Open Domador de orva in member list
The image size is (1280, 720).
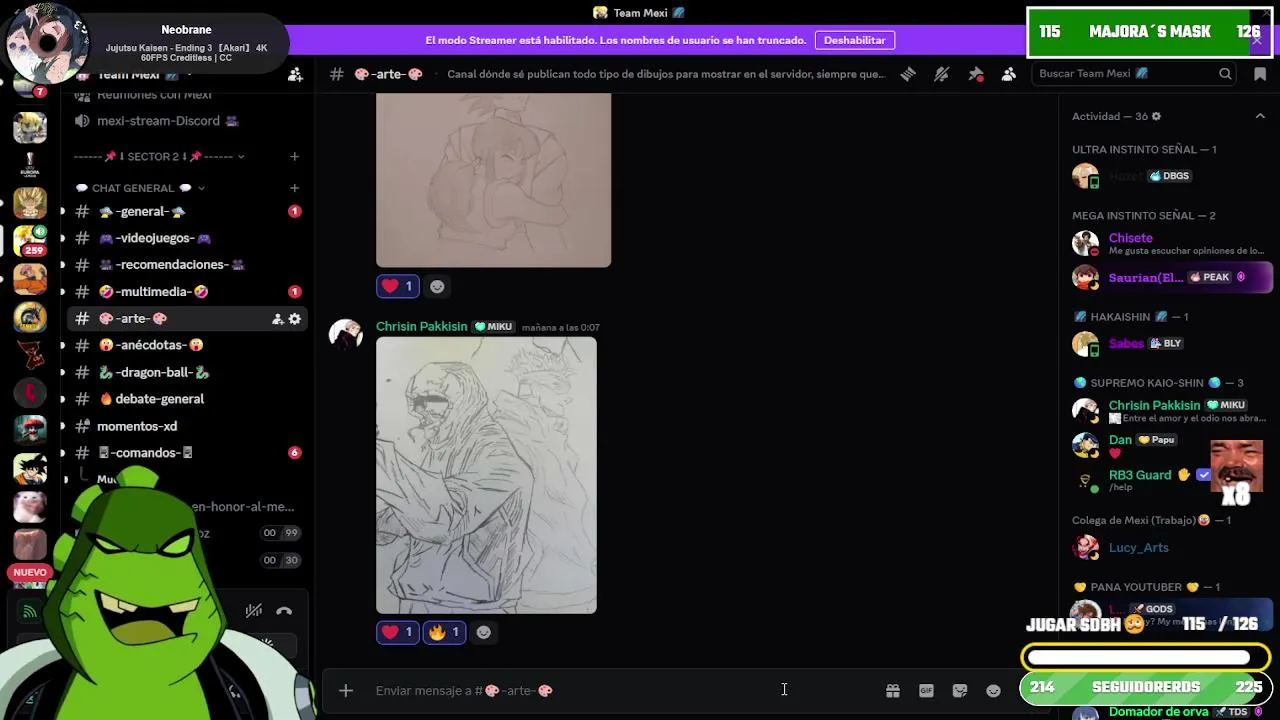[1159, 712]
